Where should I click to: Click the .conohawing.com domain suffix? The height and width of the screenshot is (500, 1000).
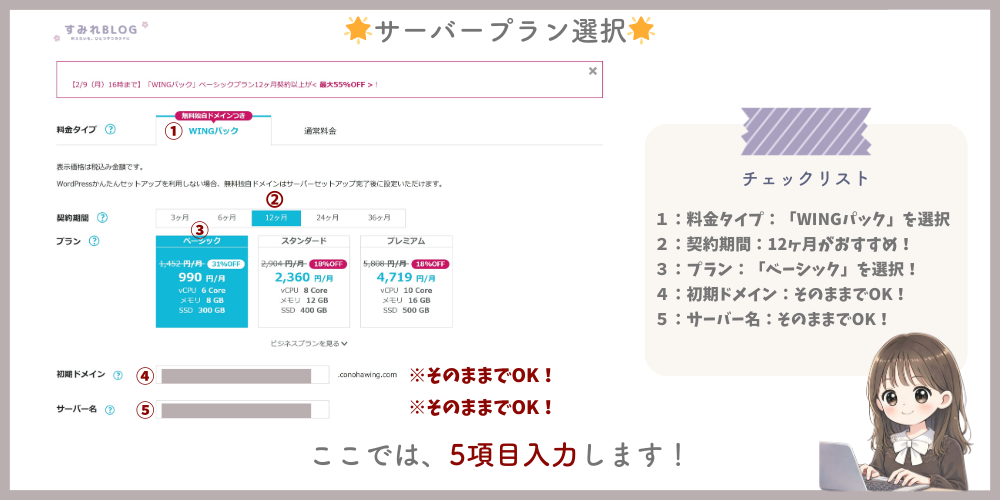(367, 375)
